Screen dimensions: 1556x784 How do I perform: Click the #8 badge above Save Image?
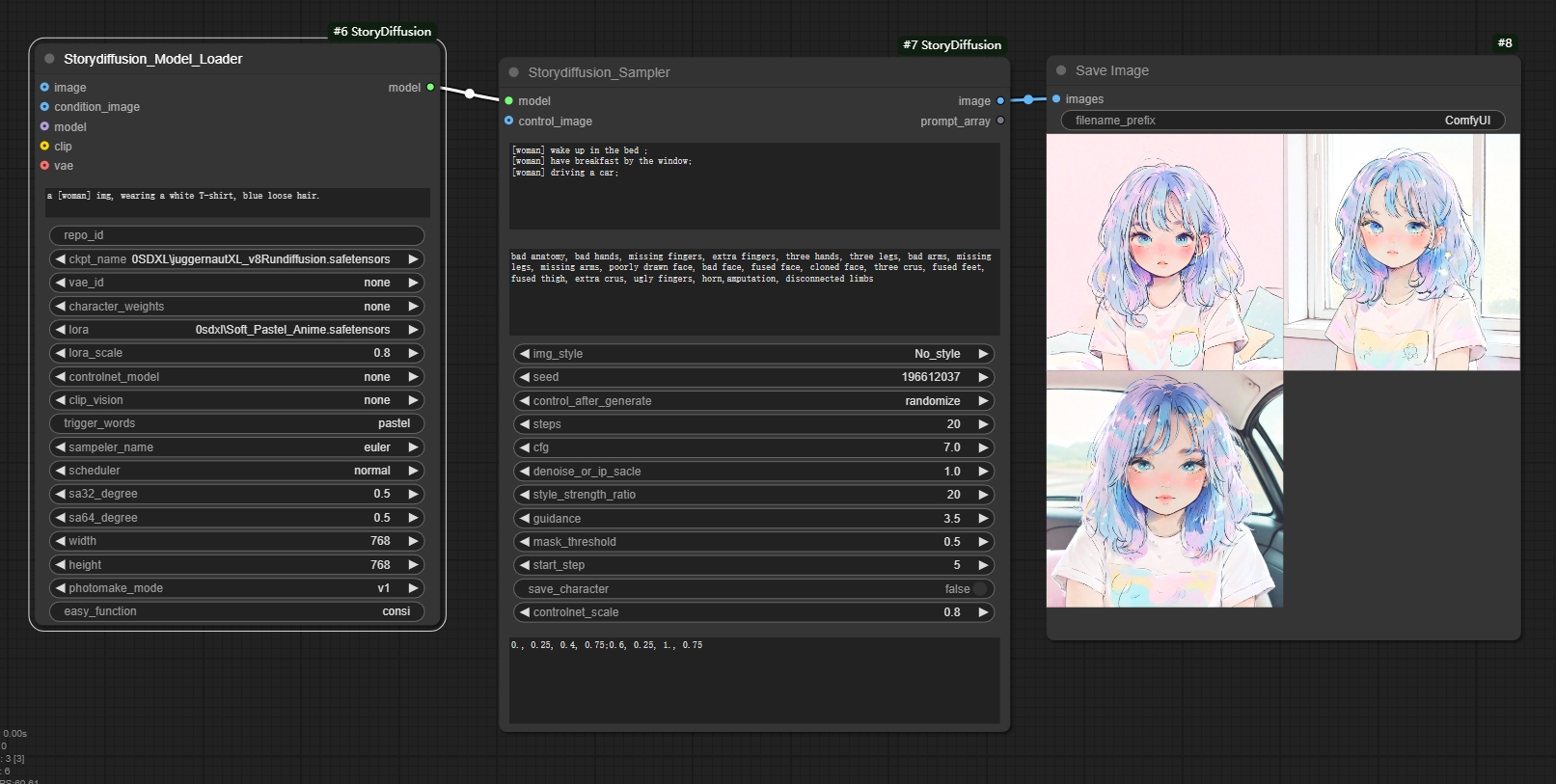[x=1505, y=43]
